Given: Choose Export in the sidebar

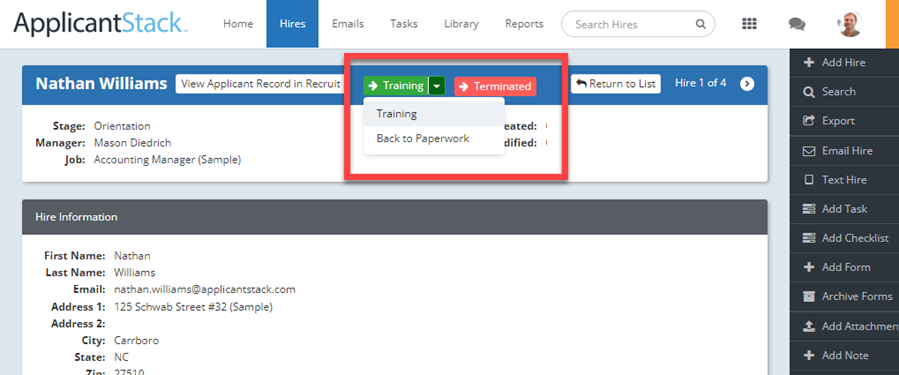Looking at the screenshot, I should (x=844, y=121).
